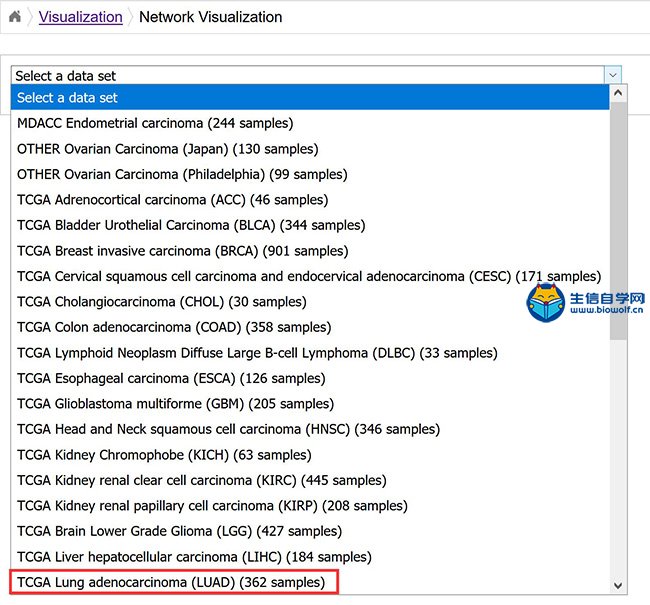Pick OTHER Ovarian Carcinoma (Philadelphia) dataset
The height and width of the screenshot is (605, 650).
(x=310, y=174)
